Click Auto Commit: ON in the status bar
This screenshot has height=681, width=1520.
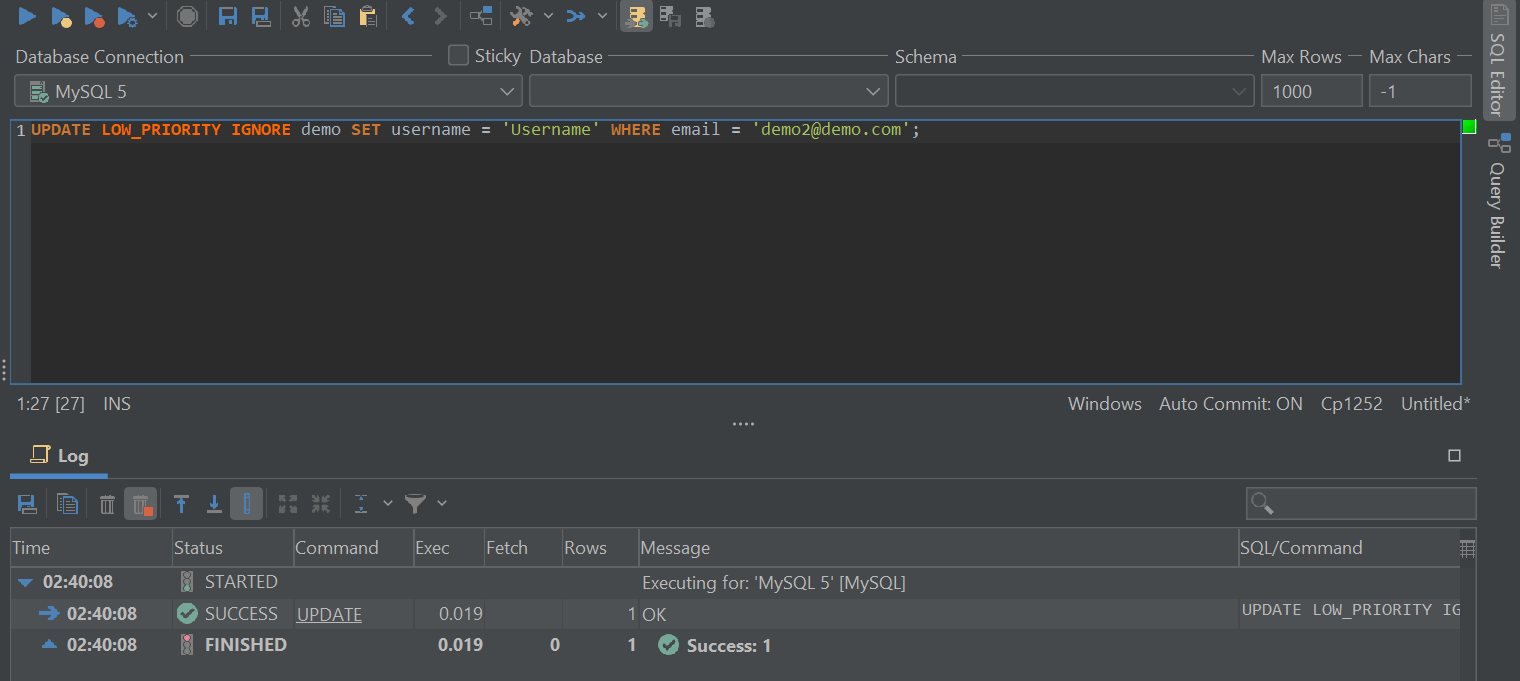[1231, 403]
